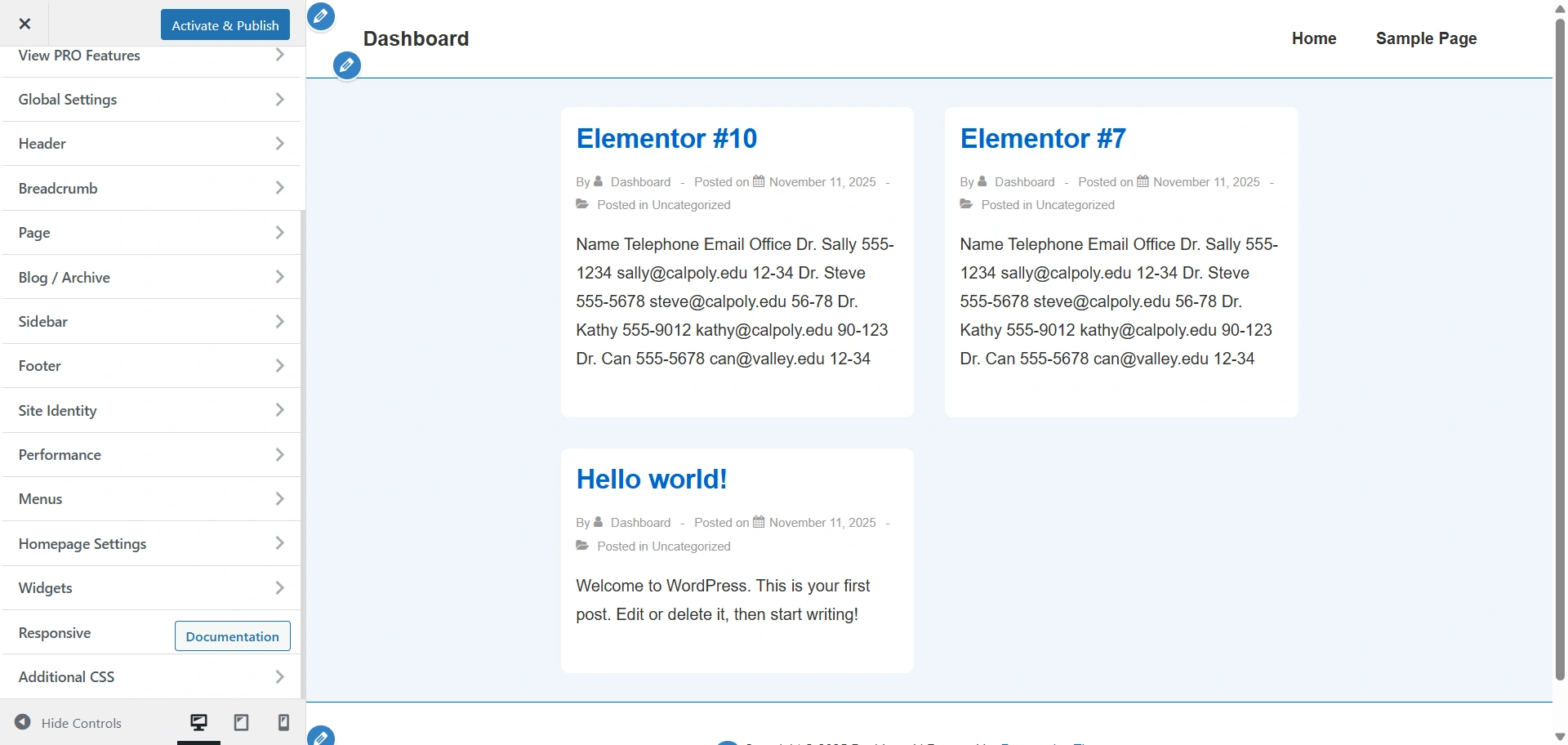Screen dimensions: 1568x745
Task: Expand Global Settings chevron
Action: [x=280, y=100]
